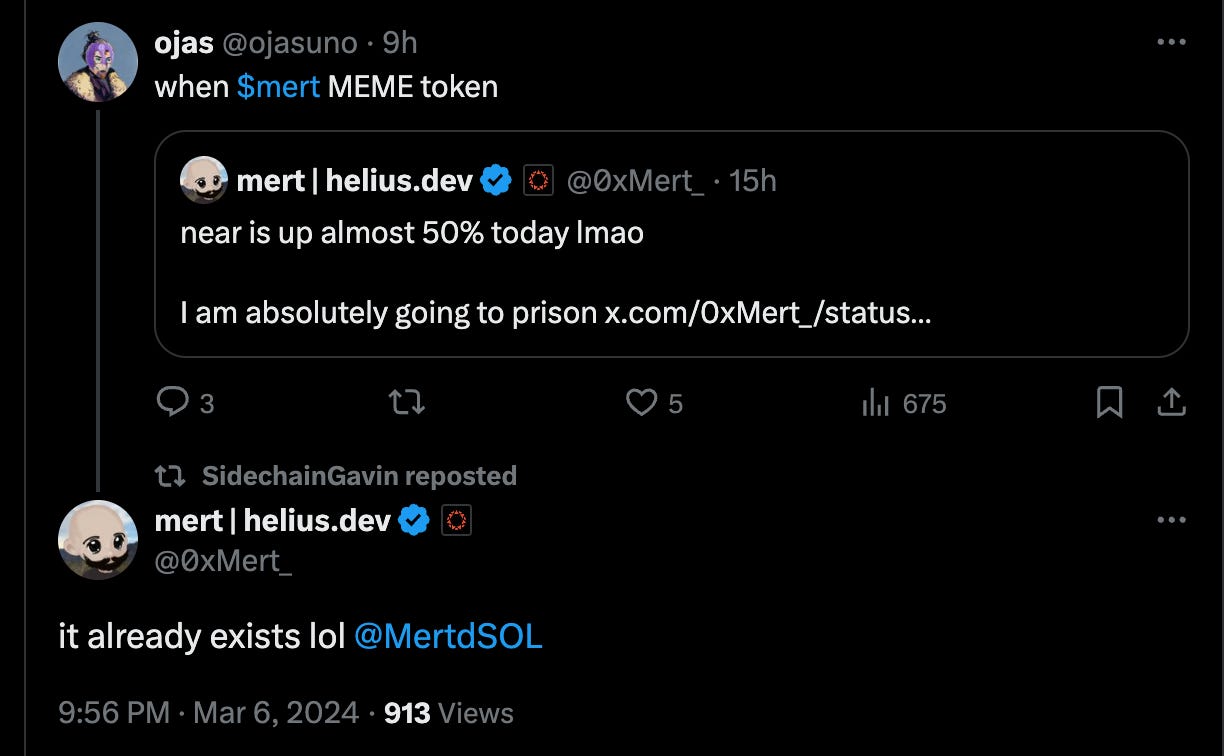Click the SidechainGavin reposted label
Viewport: 1224px width, 756px height.
point(358,476)
